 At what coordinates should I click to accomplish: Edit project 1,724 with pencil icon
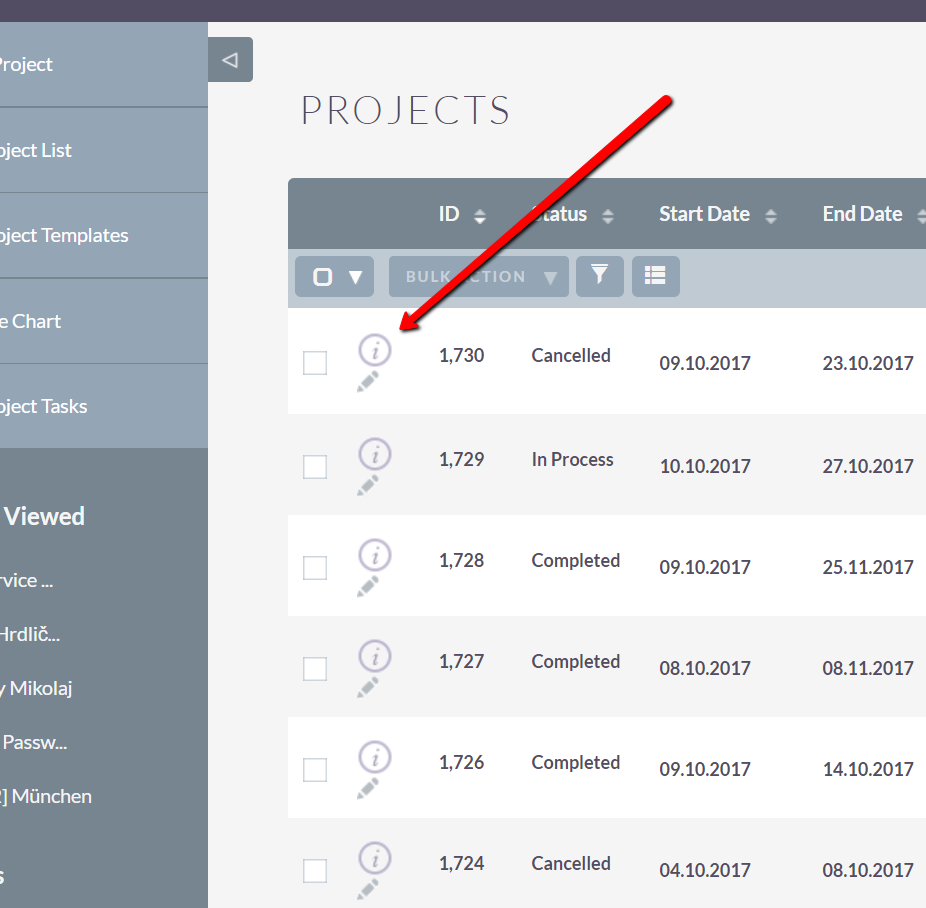368,889
